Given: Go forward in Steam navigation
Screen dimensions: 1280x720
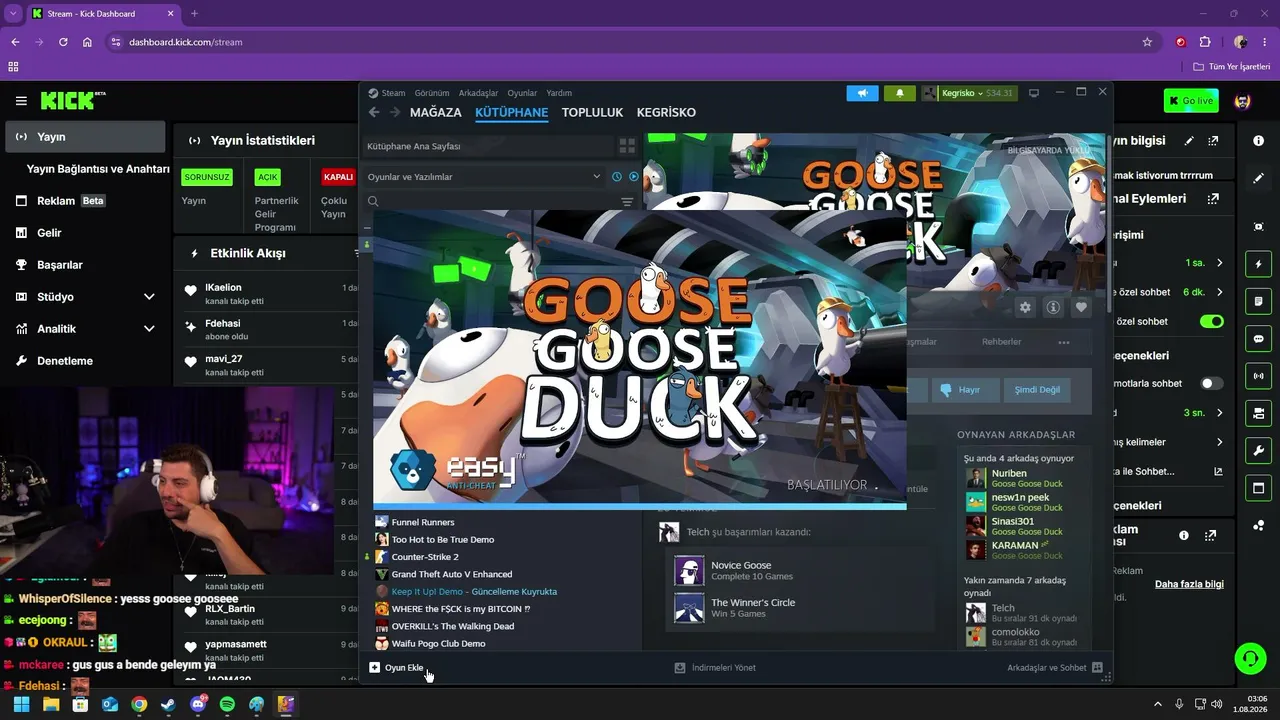Looking at the screenshot, I should 395,112.
